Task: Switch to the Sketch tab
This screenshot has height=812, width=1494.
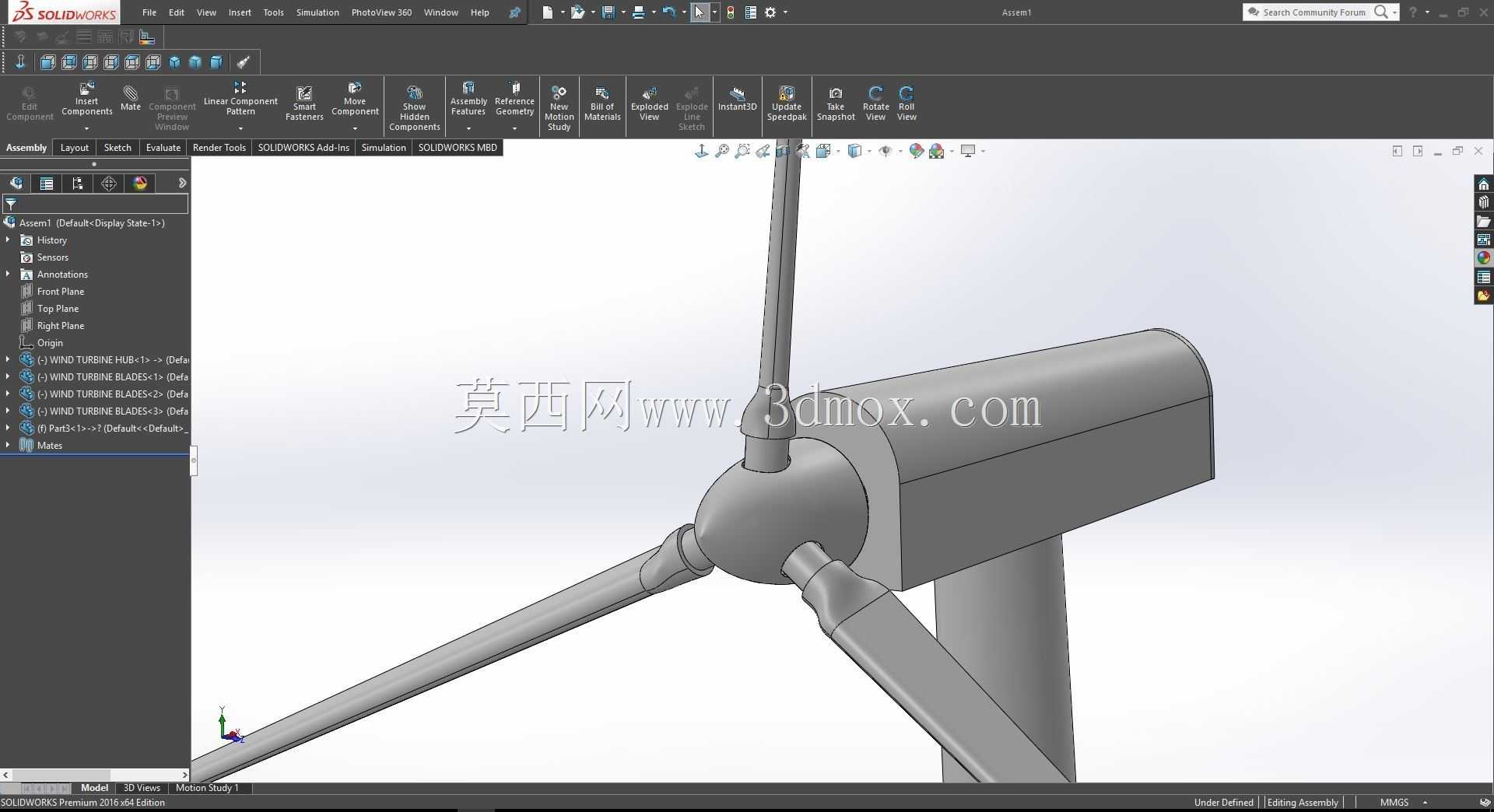Action: click(117, 148)
